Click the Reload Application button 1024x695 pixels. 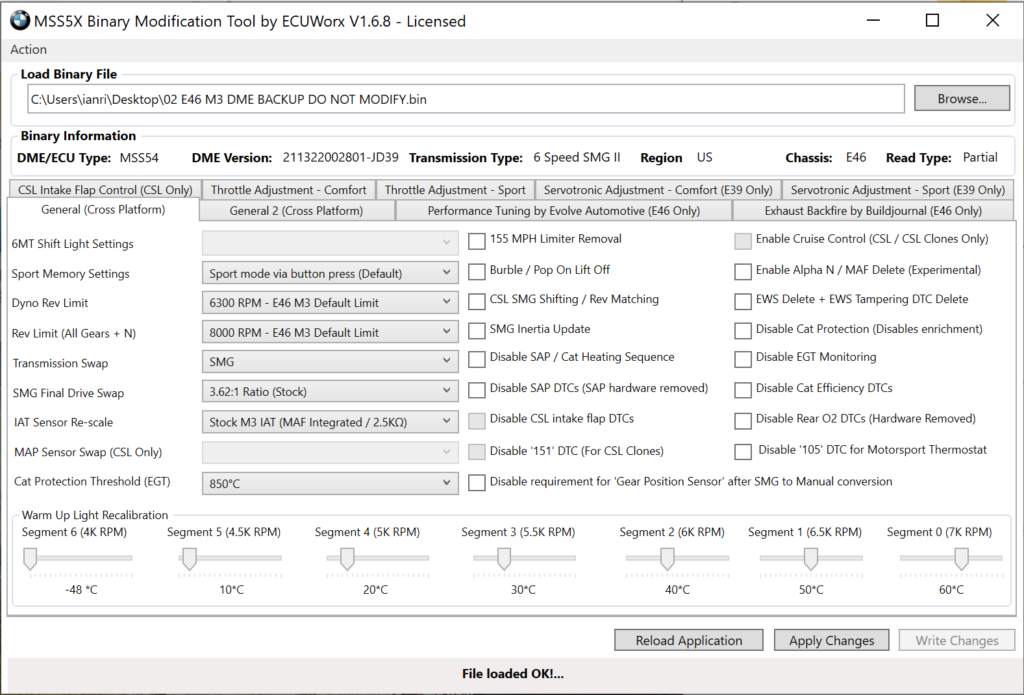coord(689,640)
